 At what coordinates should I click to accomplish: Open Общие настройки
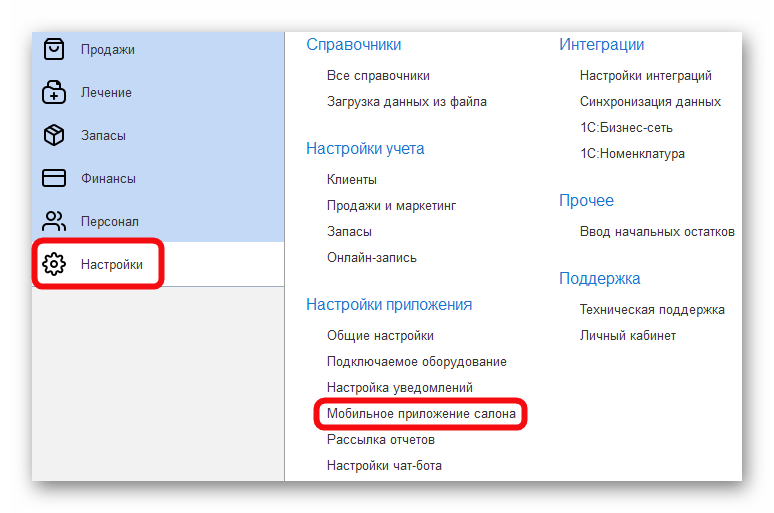coord(380,335)
